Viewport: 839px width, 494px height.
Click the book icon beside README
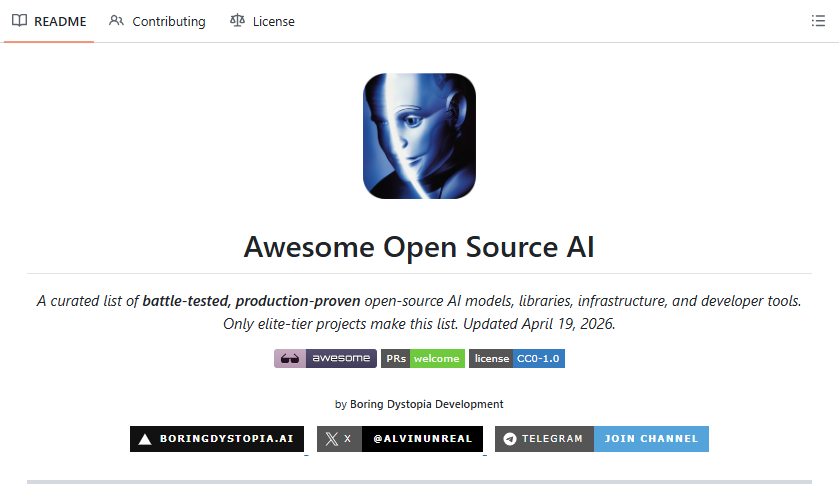click(x=19, y=21)
